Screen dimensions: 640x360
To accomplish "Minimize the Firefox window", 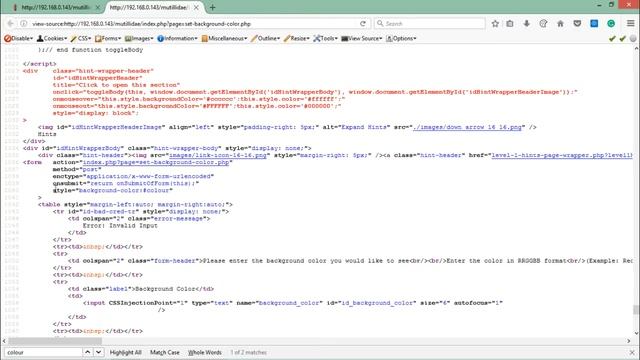I will 599,5.
